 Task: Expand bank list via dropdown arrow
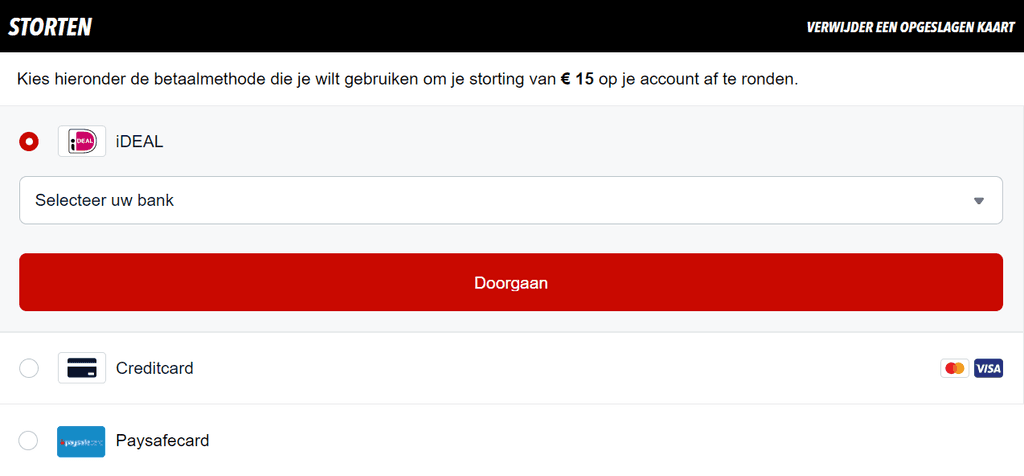979,201
